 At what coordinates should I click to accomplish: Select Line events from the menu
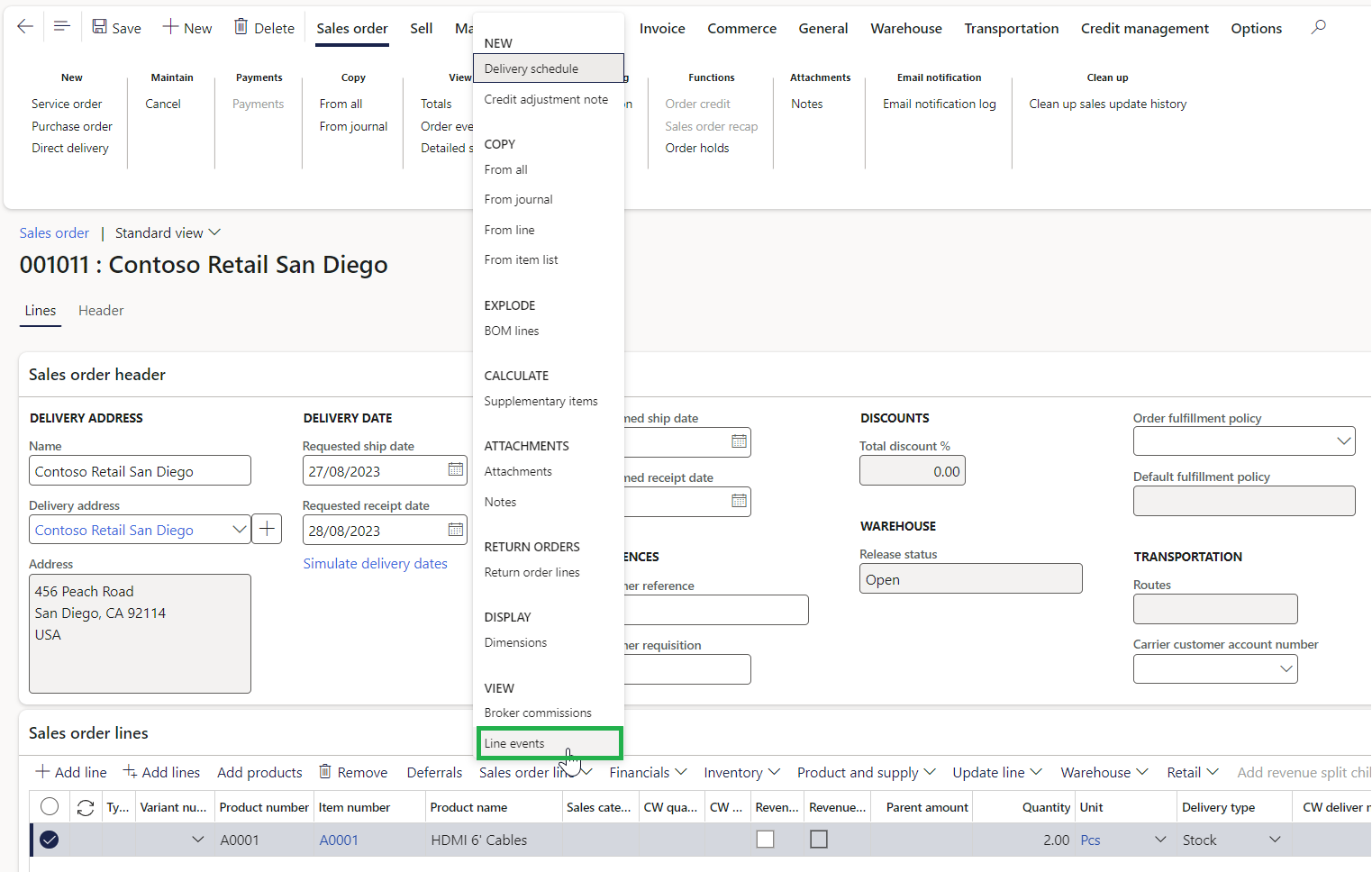pyautogui.click(x=549, y=743)
